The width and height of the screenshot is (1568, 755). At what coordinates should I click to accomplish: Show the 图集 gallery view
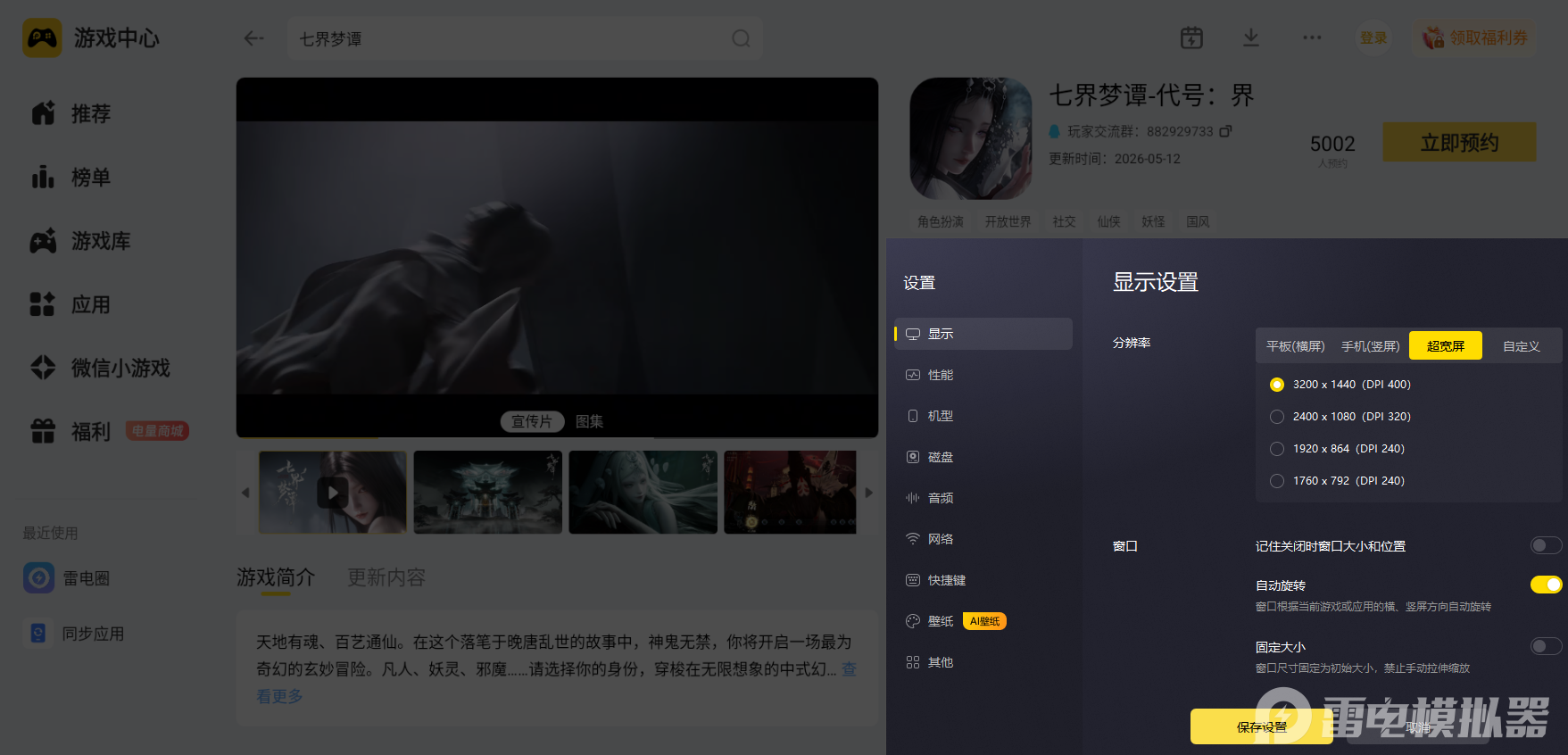coord(590,421)
